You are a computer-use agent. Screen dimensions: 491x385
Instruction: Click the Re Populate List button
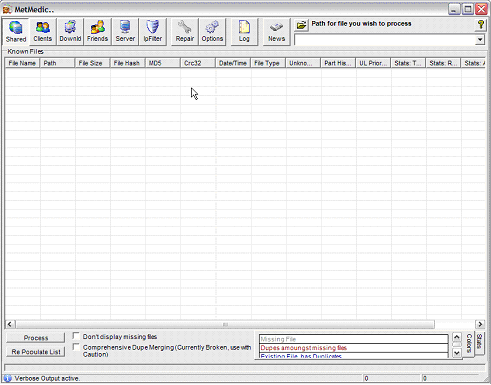click(36, 352)
